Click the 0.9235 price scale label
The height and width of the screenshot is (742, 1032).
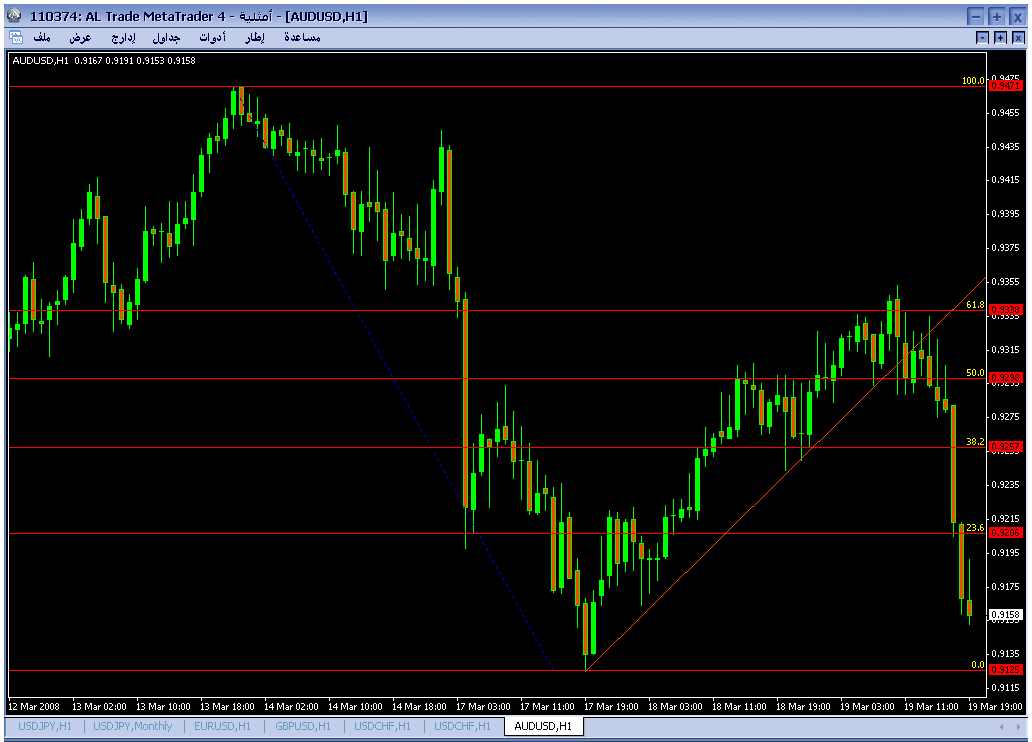click(1006, 485)
